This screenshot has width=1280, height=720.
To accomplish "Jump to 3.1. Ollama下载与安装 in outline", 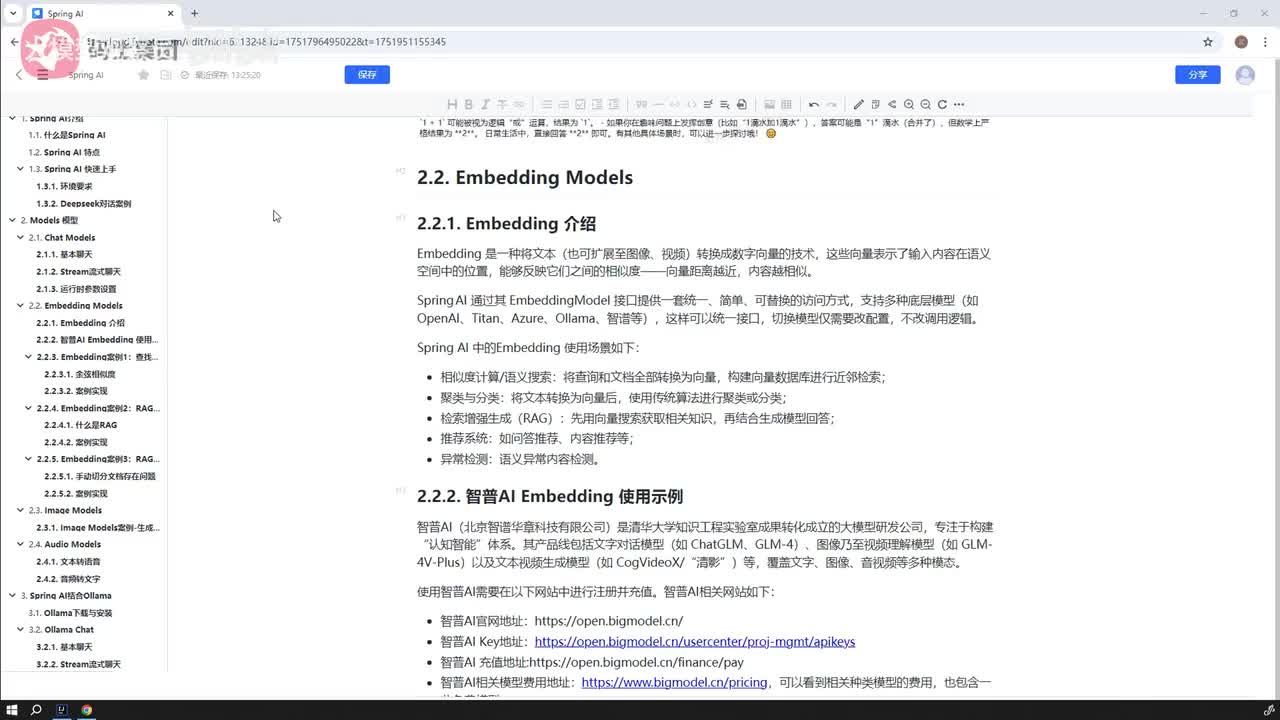I will [70, 612].
